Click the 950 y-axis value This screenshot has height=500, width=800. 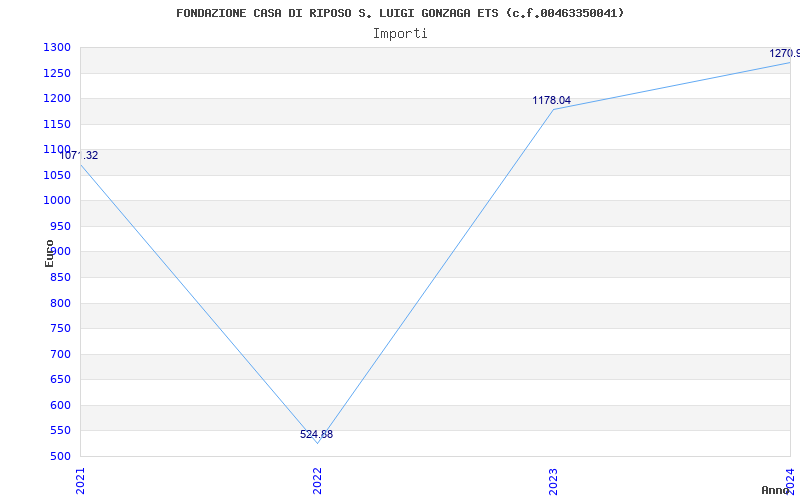click(x=60, y=227)
